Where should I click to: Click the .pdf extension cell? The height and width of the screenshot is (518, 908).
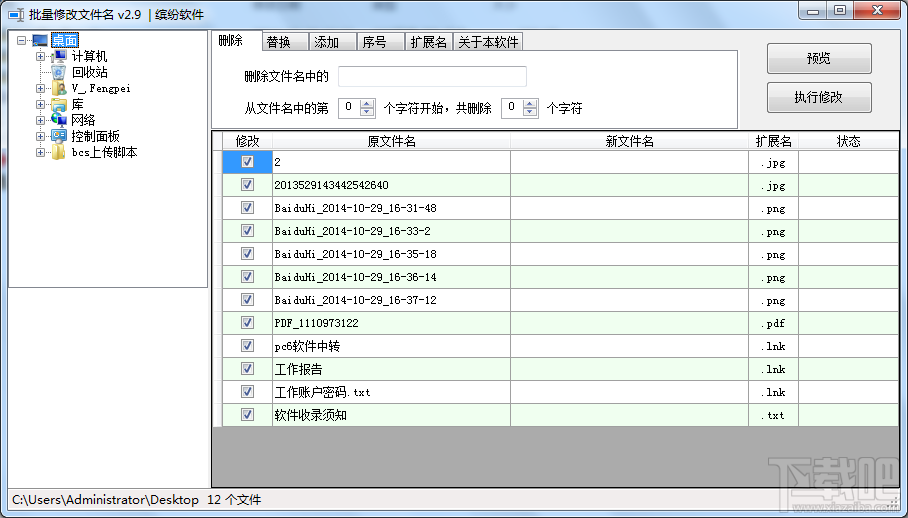coord(774,323)
